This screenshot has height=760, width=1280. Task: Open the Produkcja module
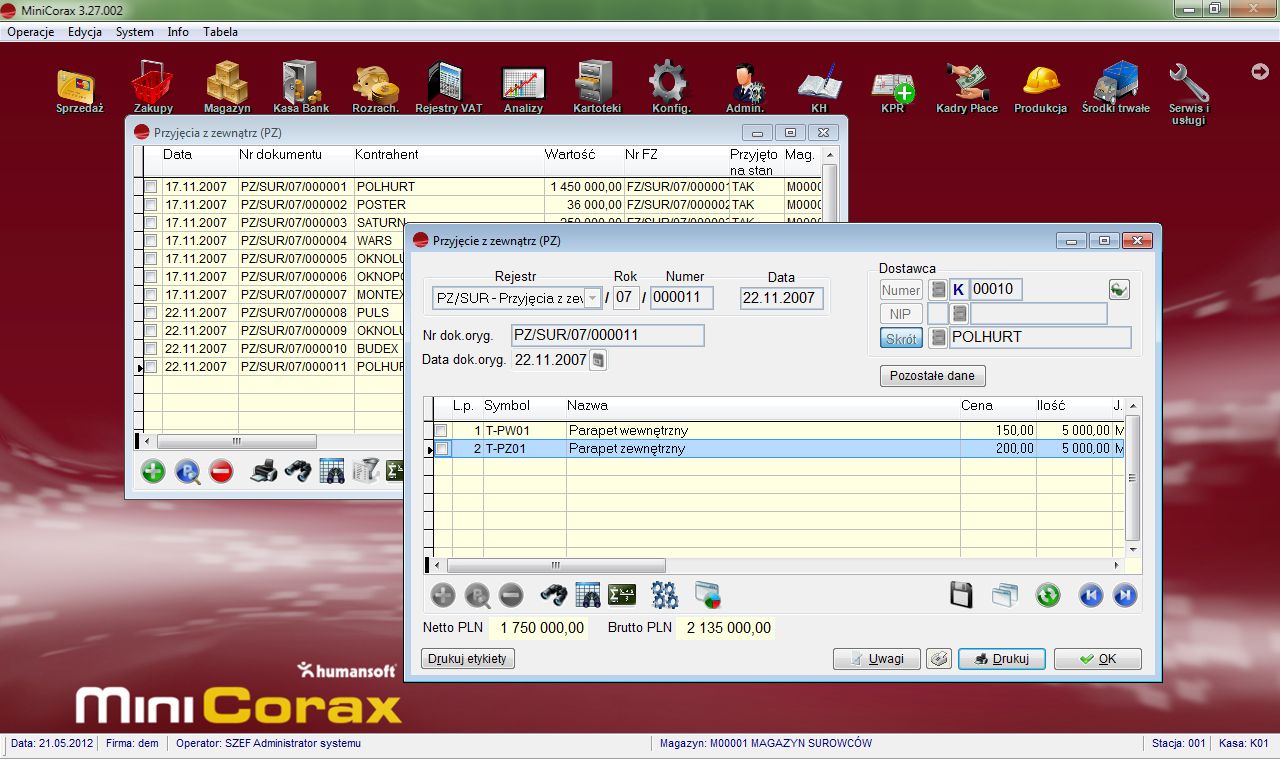tap(1040, 88)
